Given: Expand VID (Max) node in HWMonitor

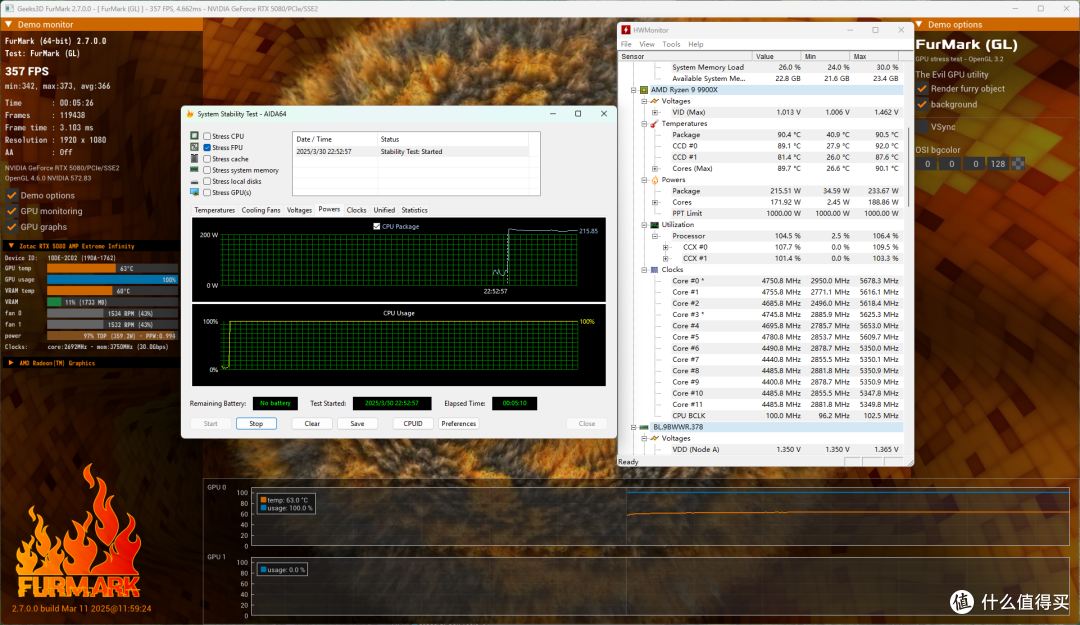Looking at the screenshot, I should tap(655, 112).
